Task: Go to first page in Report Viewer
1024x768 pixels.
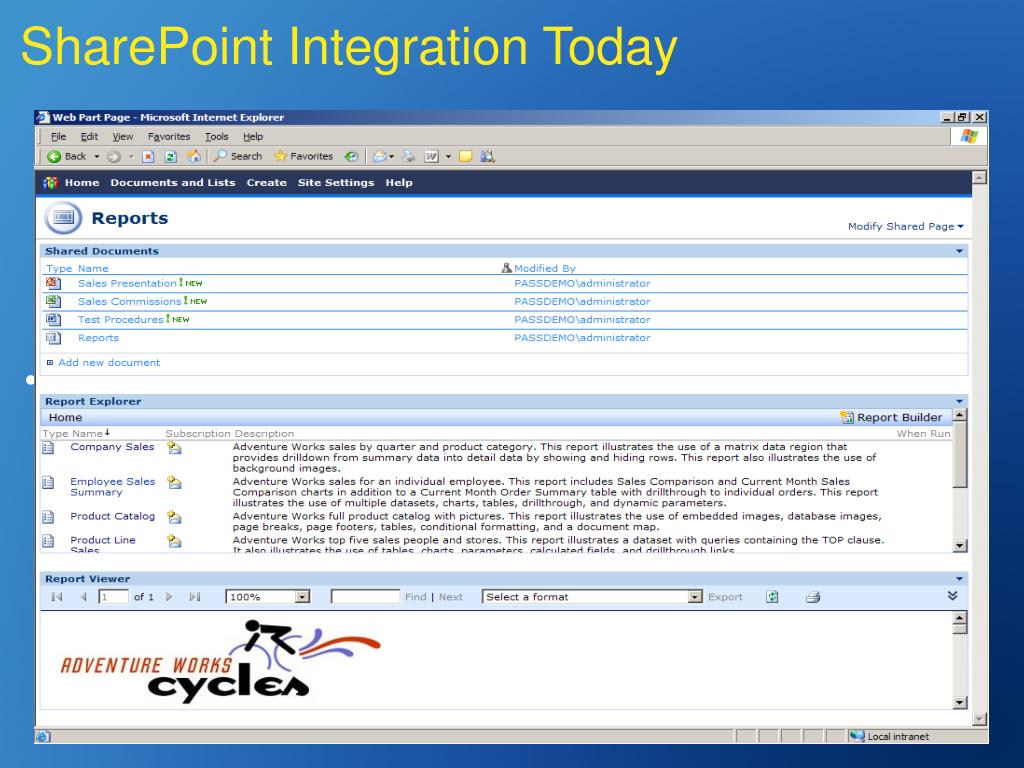Action: [57, 597]
